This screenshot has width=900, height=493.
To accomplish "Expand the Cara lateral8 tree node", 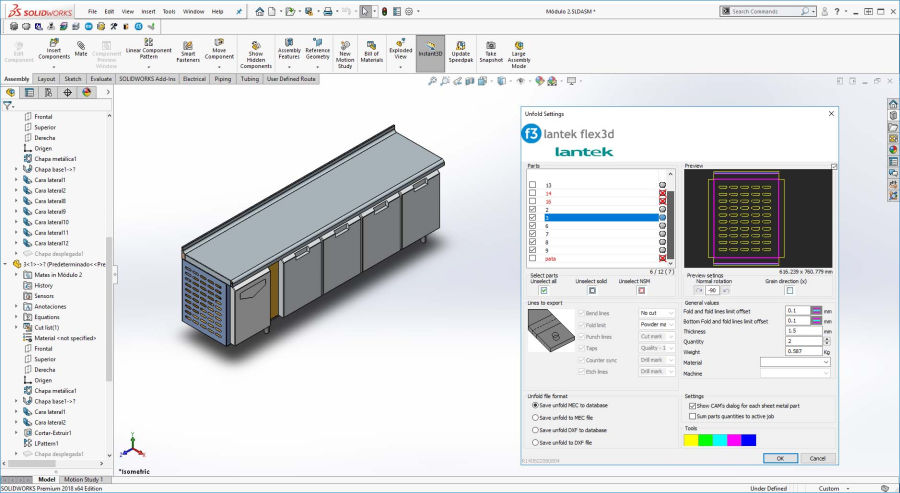I will point(16,201).
